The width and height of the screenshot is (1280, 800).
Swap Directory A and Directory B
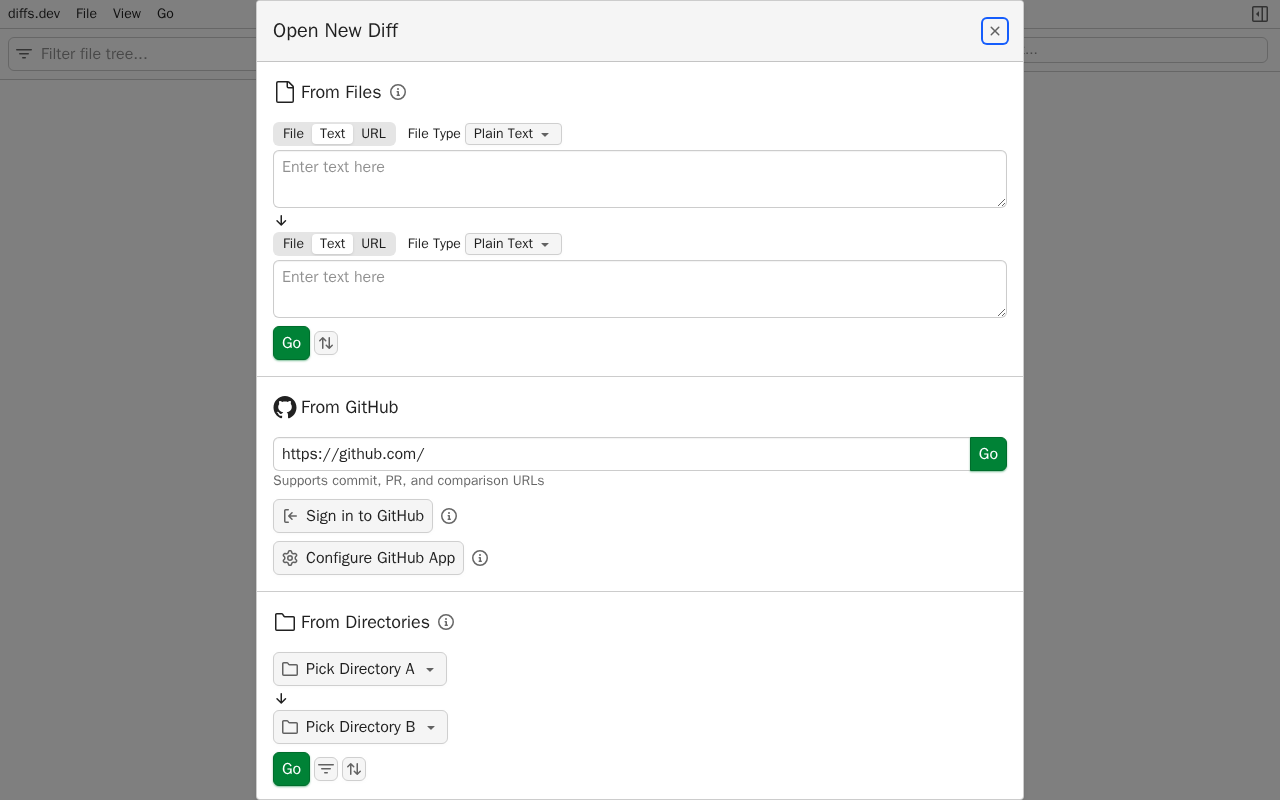[354, 769]
